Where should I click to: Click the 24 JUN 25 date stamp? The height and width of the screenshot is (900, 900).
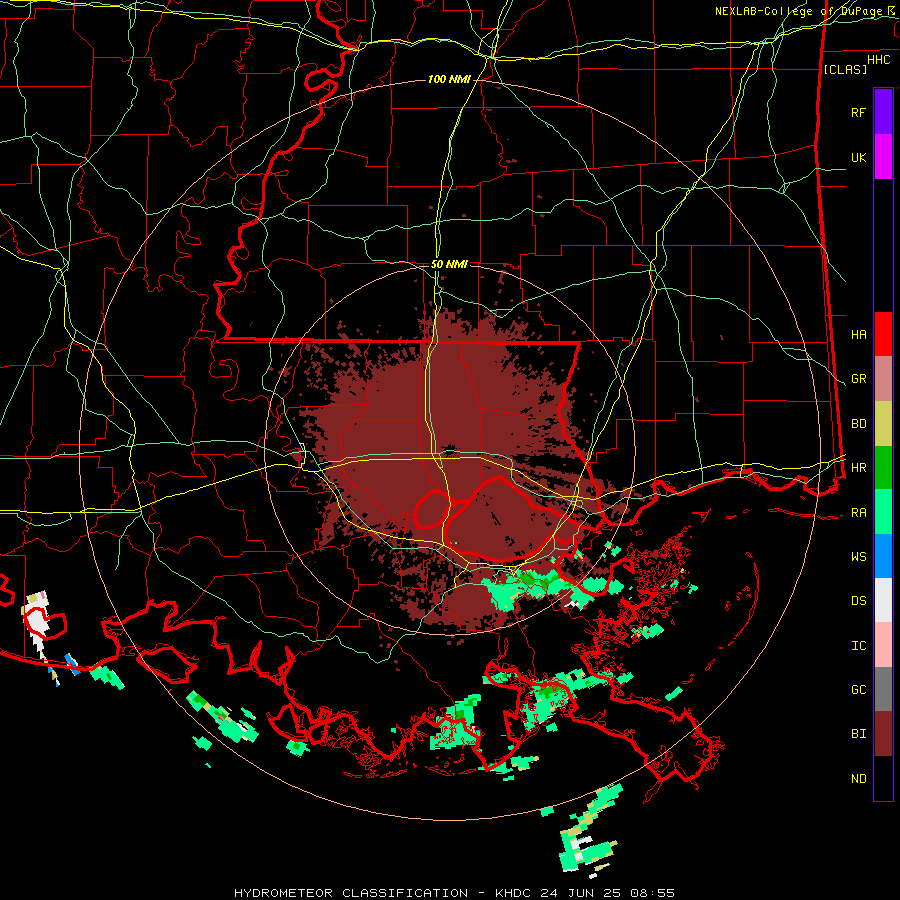(x=581, y=893)
